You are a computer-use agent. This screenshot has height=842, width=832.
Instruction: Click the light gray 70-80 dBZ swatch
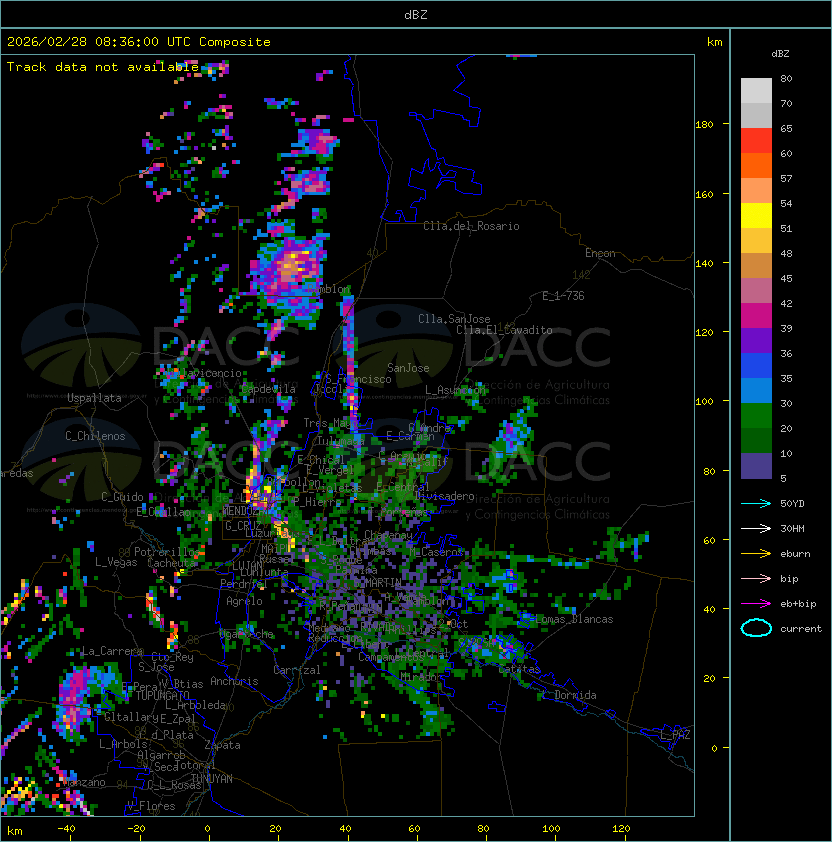(x=756, y=91)
